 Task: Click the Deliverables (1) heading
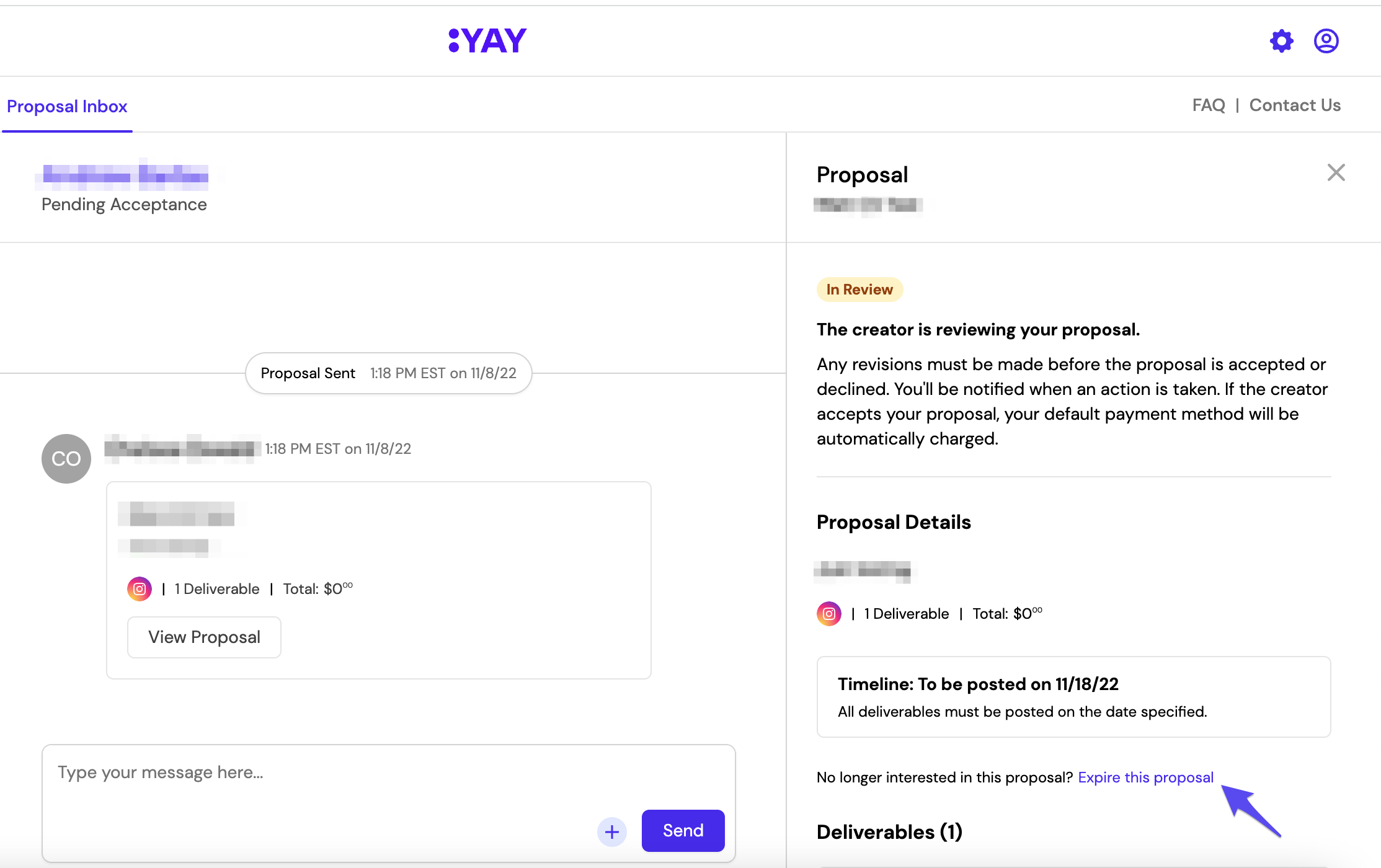click(x=889, y=832)
